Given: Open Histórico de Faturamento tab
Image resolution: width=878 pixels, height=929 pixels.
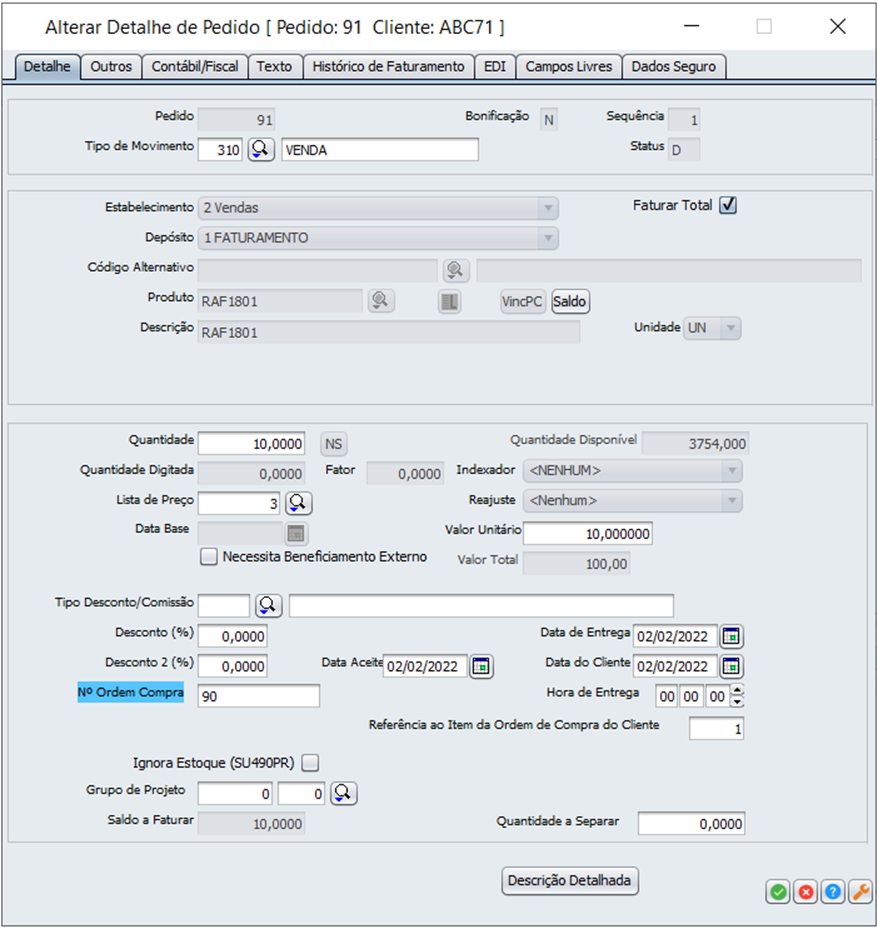Looking at the screenshot, I should pyautogui.click(x=388, y=66).
